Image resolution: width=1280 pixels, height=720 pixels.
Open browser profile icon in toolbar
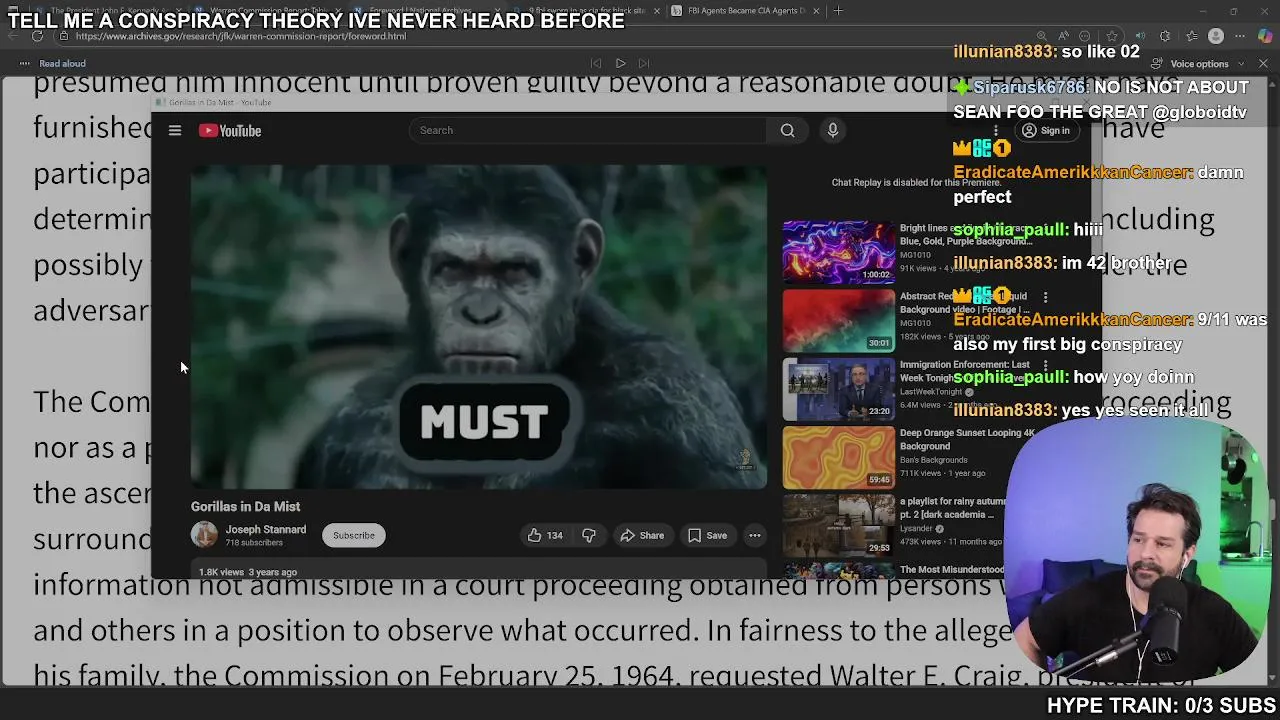tap(1216, 36)
